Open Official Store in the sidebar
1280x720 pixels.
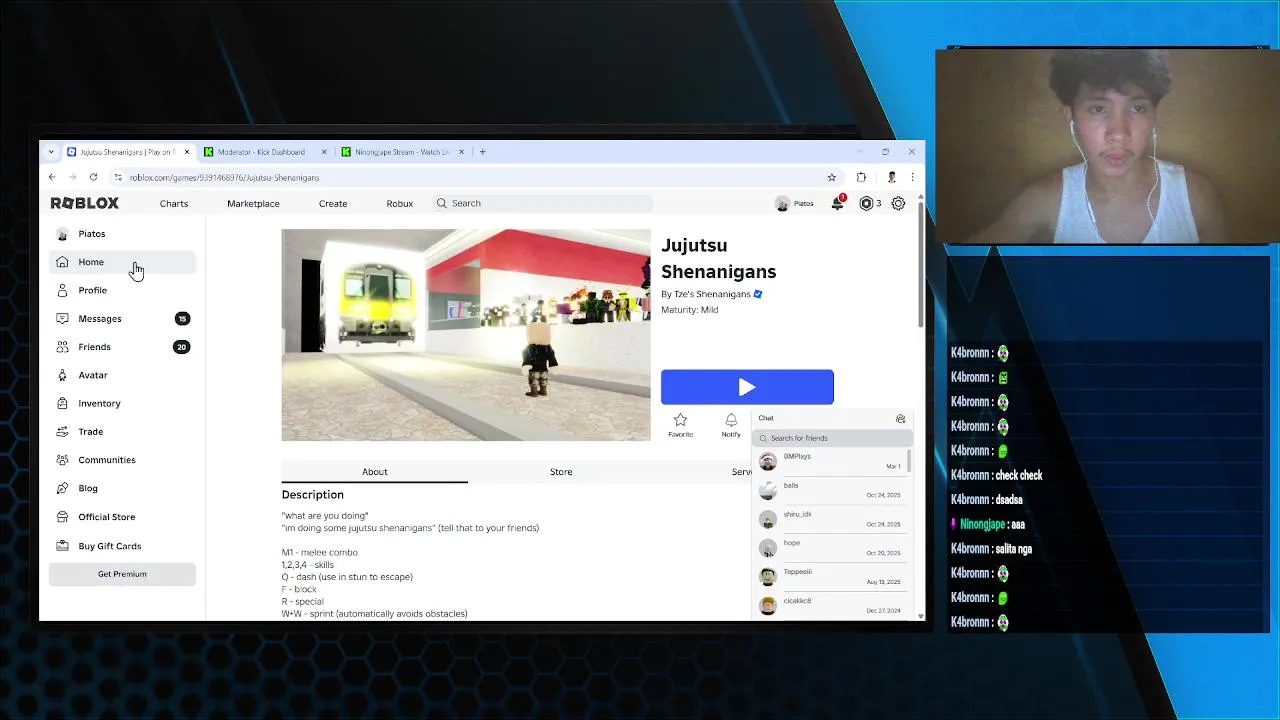122,517
